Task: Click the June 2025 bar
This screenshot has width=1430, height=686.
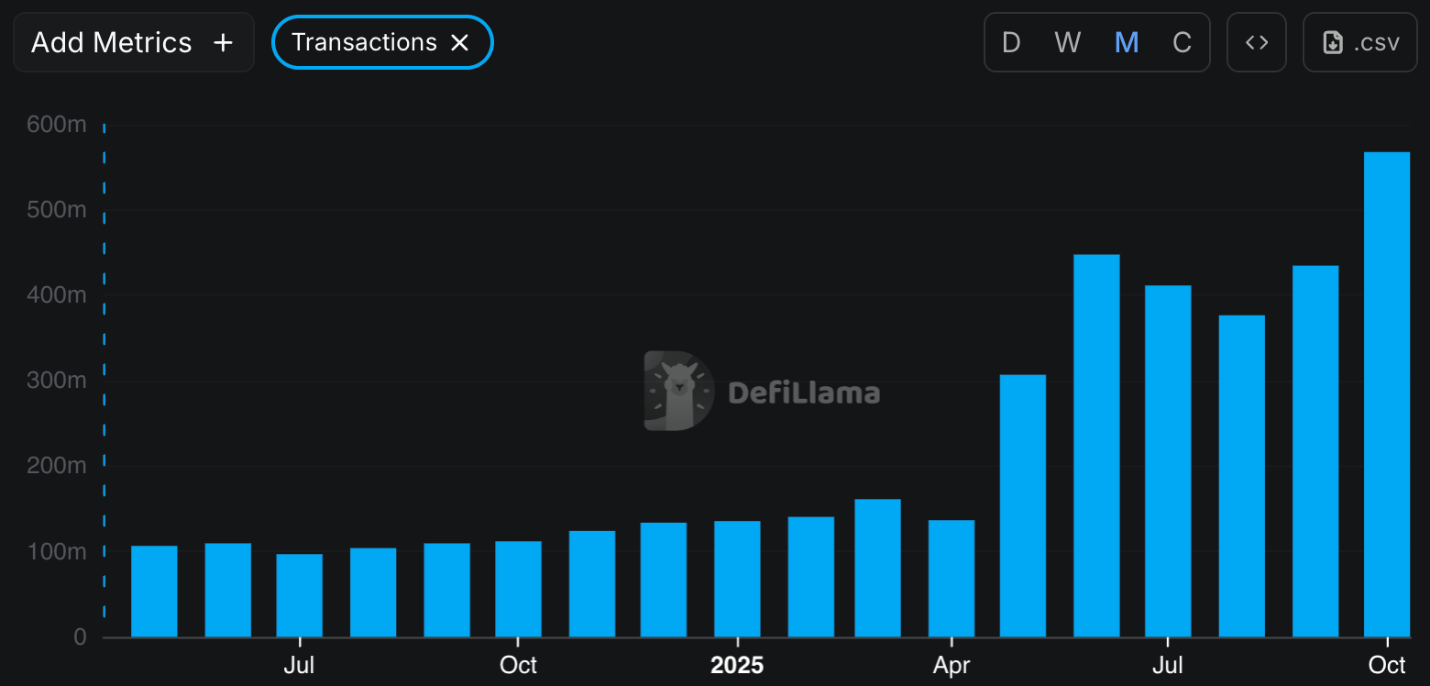Action: click(1096, 446)
